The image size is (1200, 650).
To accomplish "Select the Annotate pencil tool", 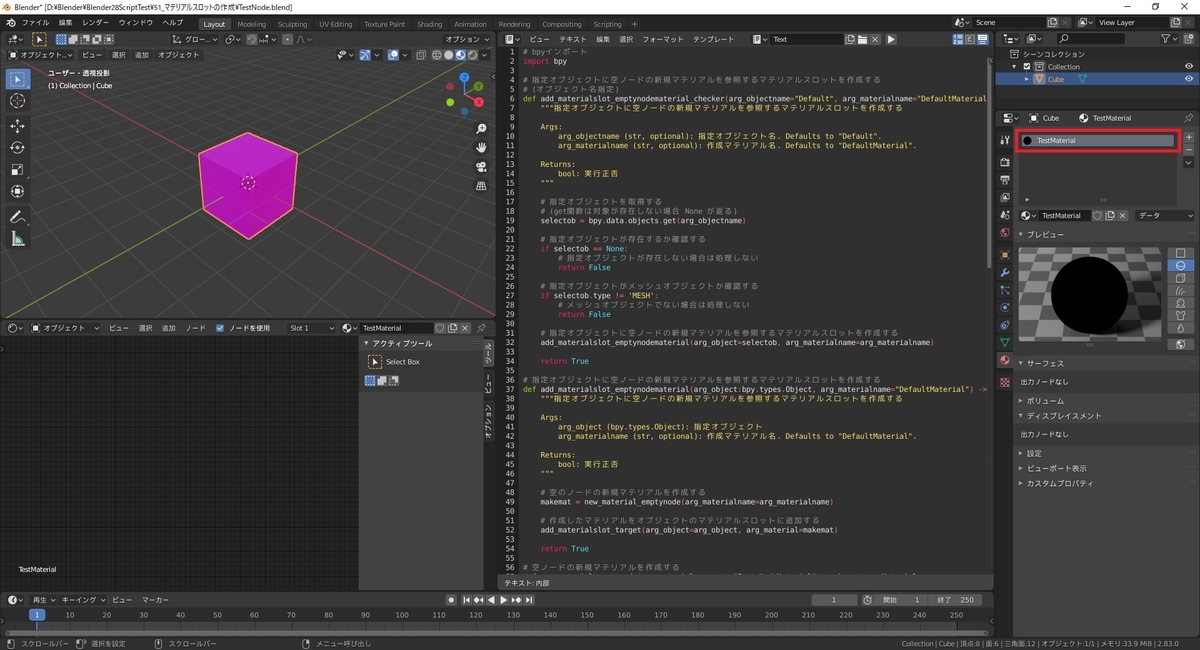I will coord(18,217).
